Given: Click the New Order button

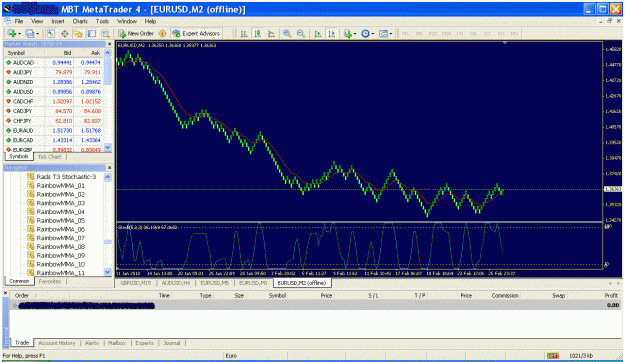Looking at the screenshot, I should pyautogui.click(x=136, y=33).
